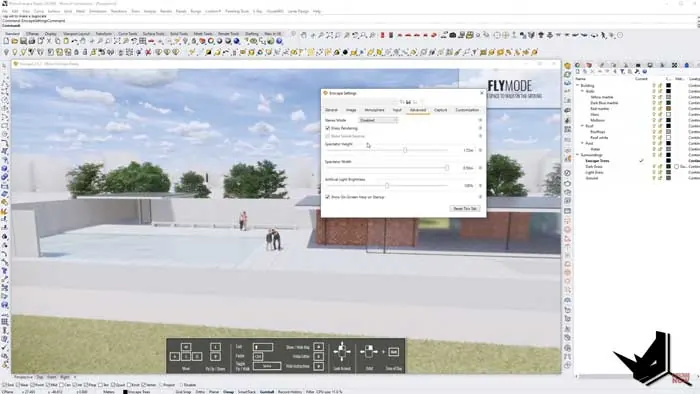Click the Spectator Height slider handle
The width and height of the screenshot is (700, 394).
[x=405, y=150]
